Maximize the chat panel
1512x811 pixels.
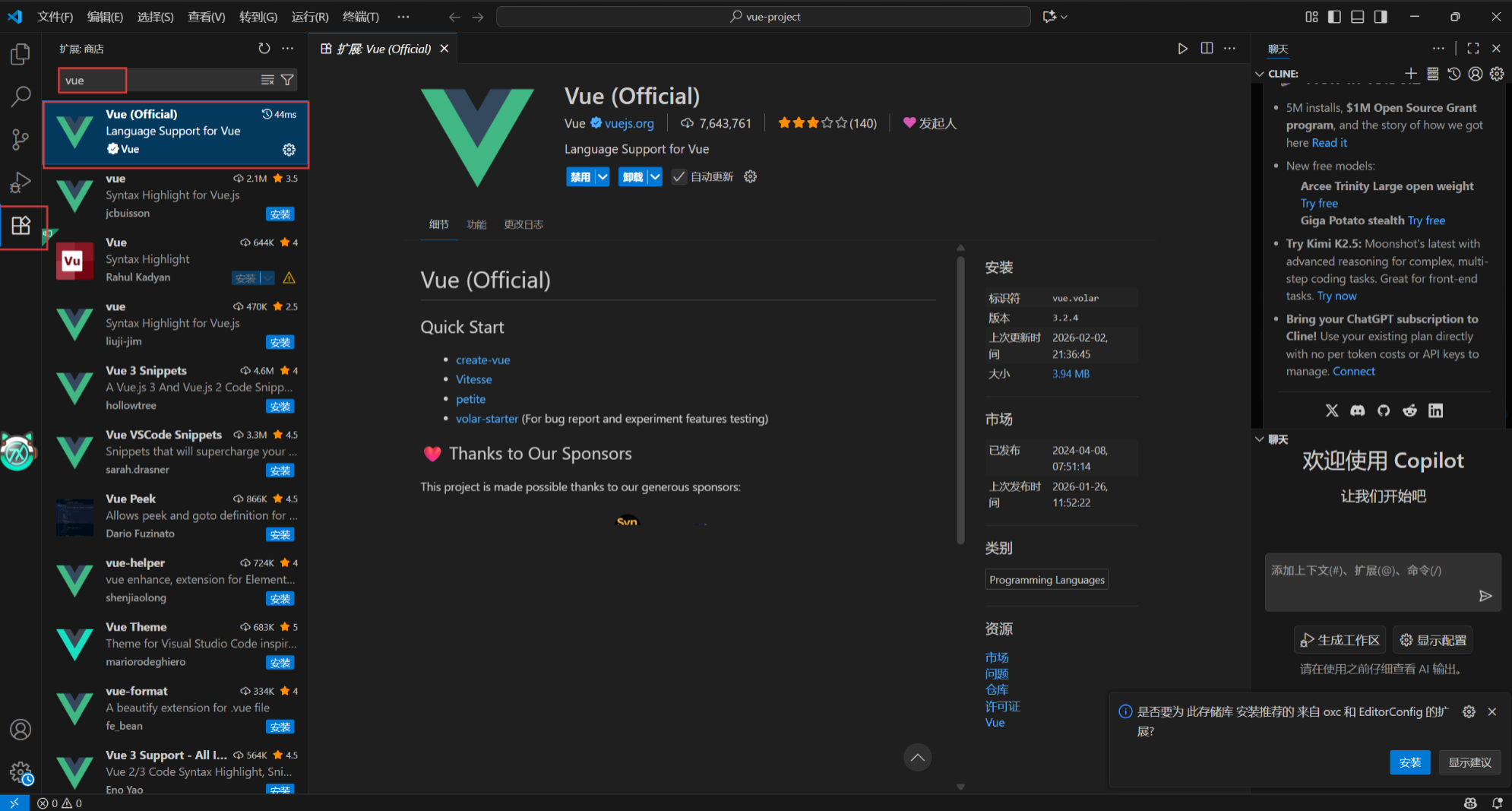tap(1473, 49)
